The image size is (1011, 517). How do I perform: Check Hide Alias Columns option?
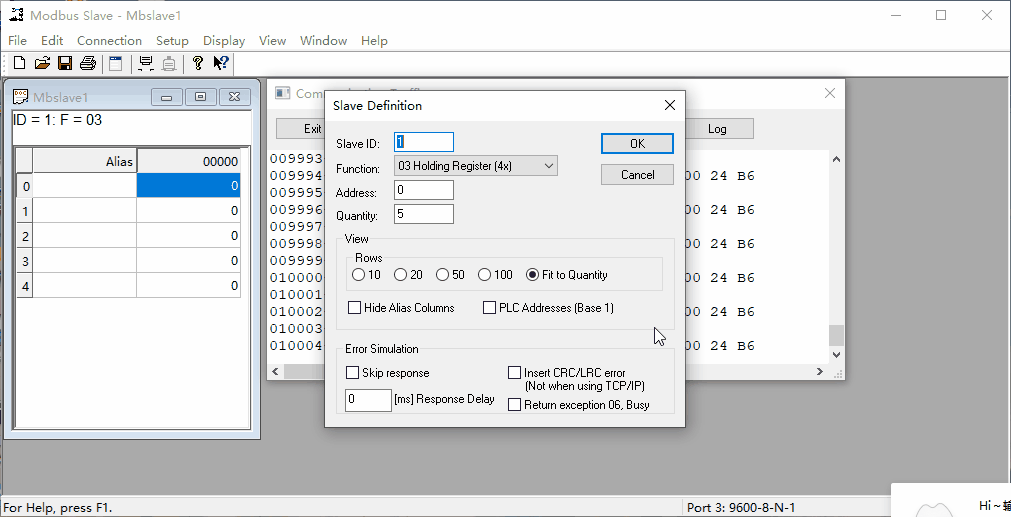[354, 307]
